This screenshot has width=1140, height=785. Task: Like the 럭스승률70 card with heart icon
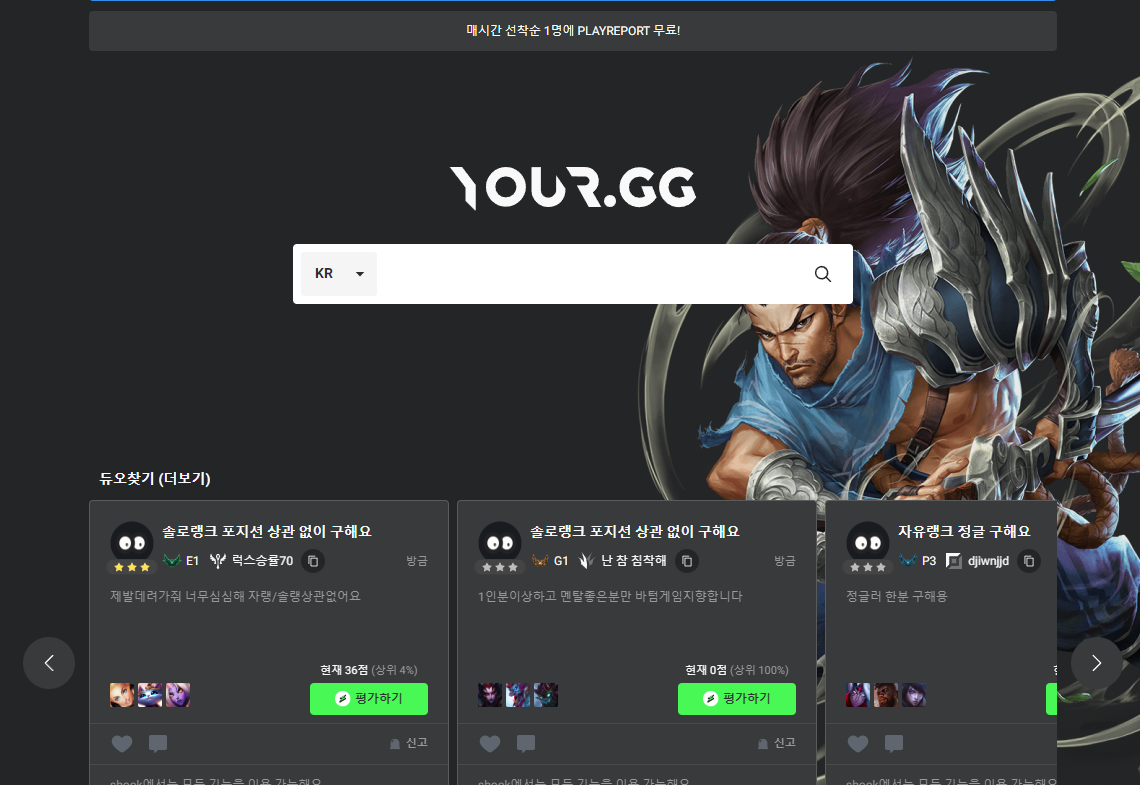coord(122,744)
